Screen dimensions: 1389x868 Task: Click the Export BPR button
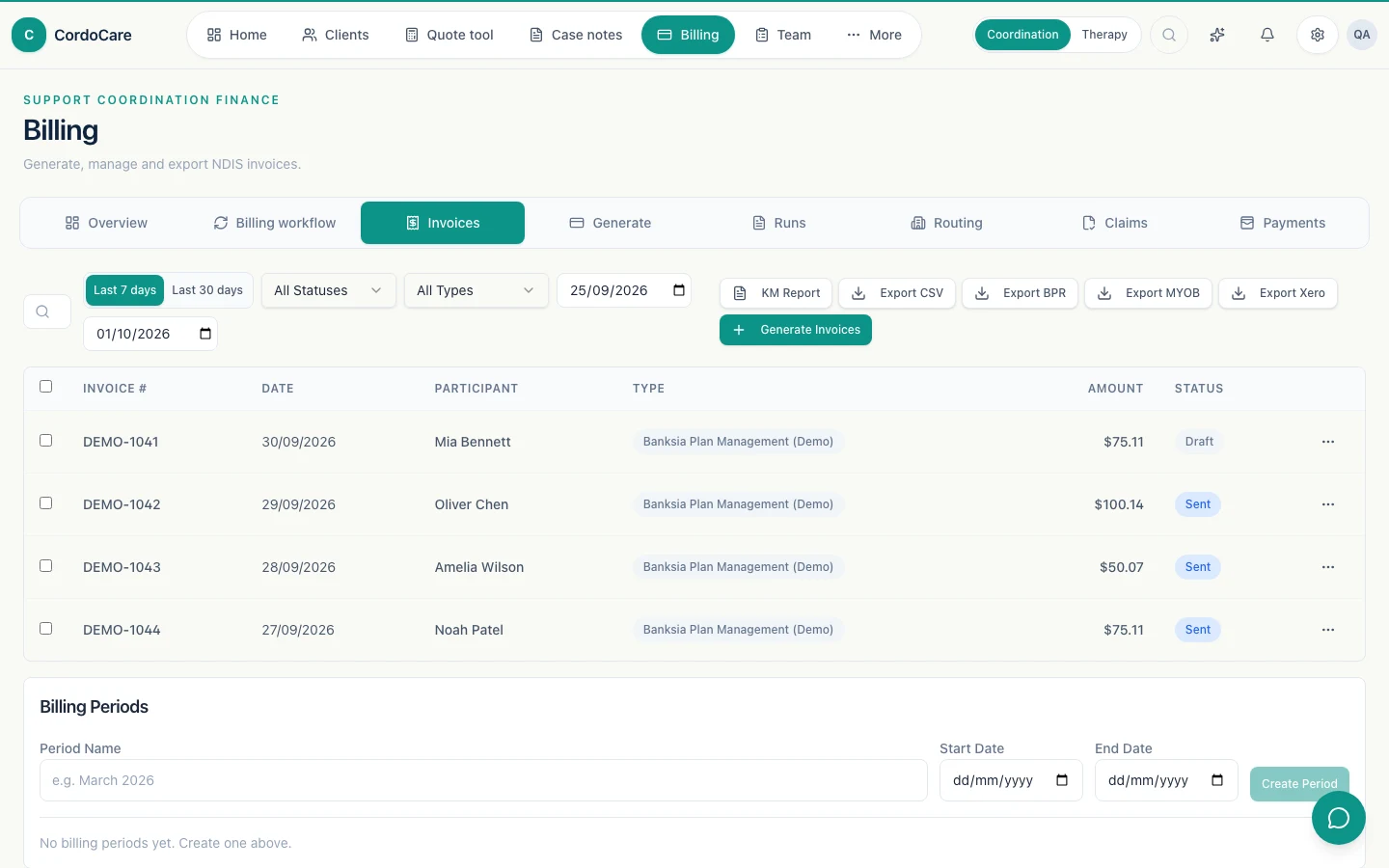point(1021,293)
